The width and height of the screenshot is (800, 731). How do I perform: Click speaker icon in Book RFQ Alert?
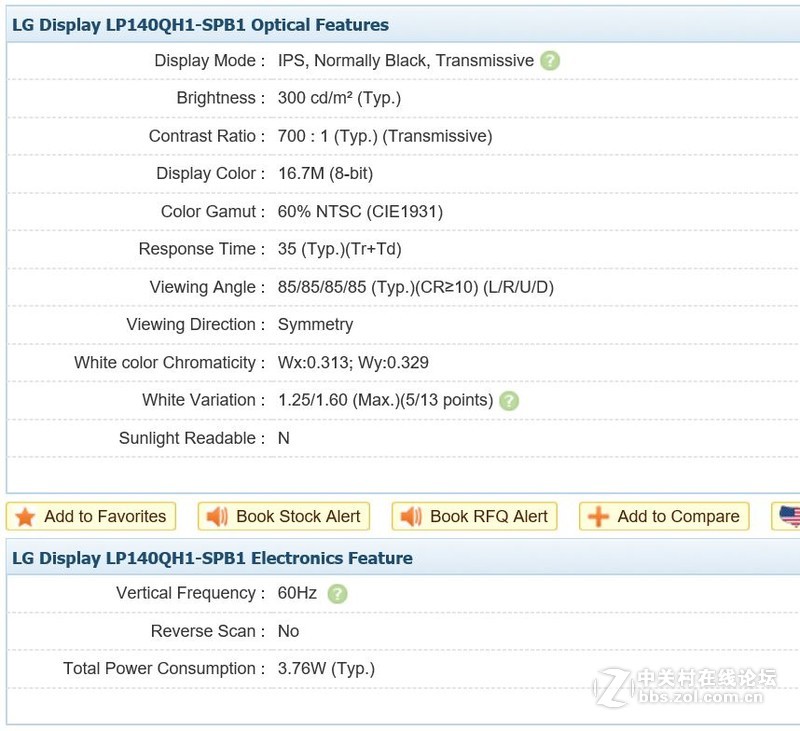pyautogui.click(x=411, y=517)
